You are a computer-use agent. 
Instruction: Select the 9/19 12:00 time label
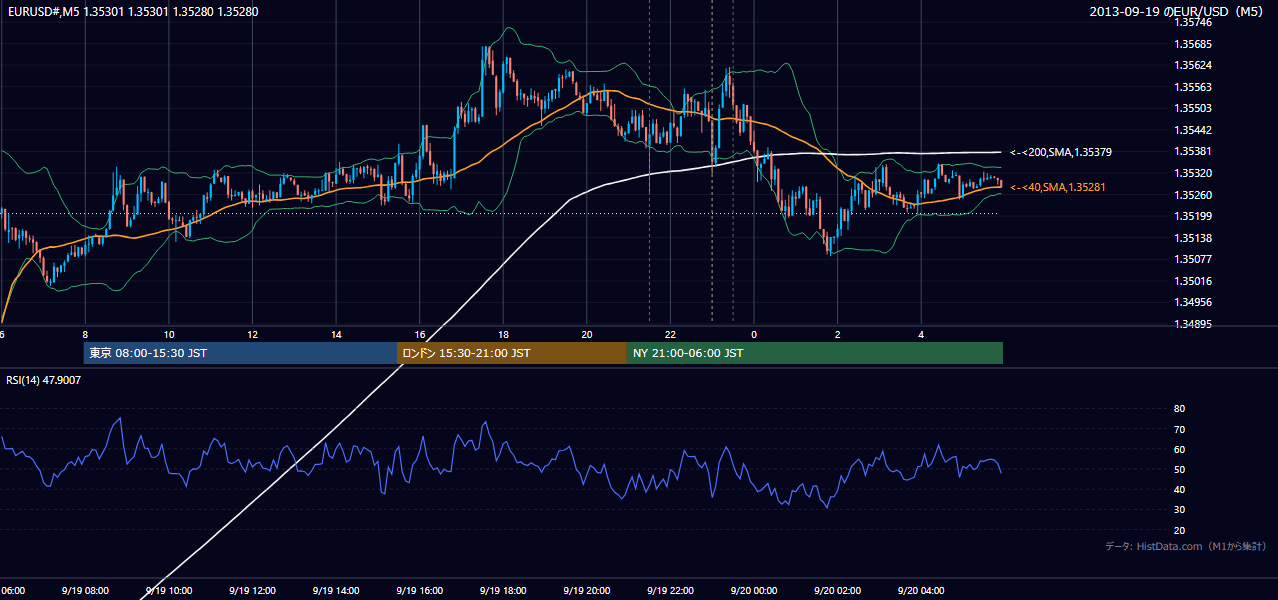(x=252, y=591)
